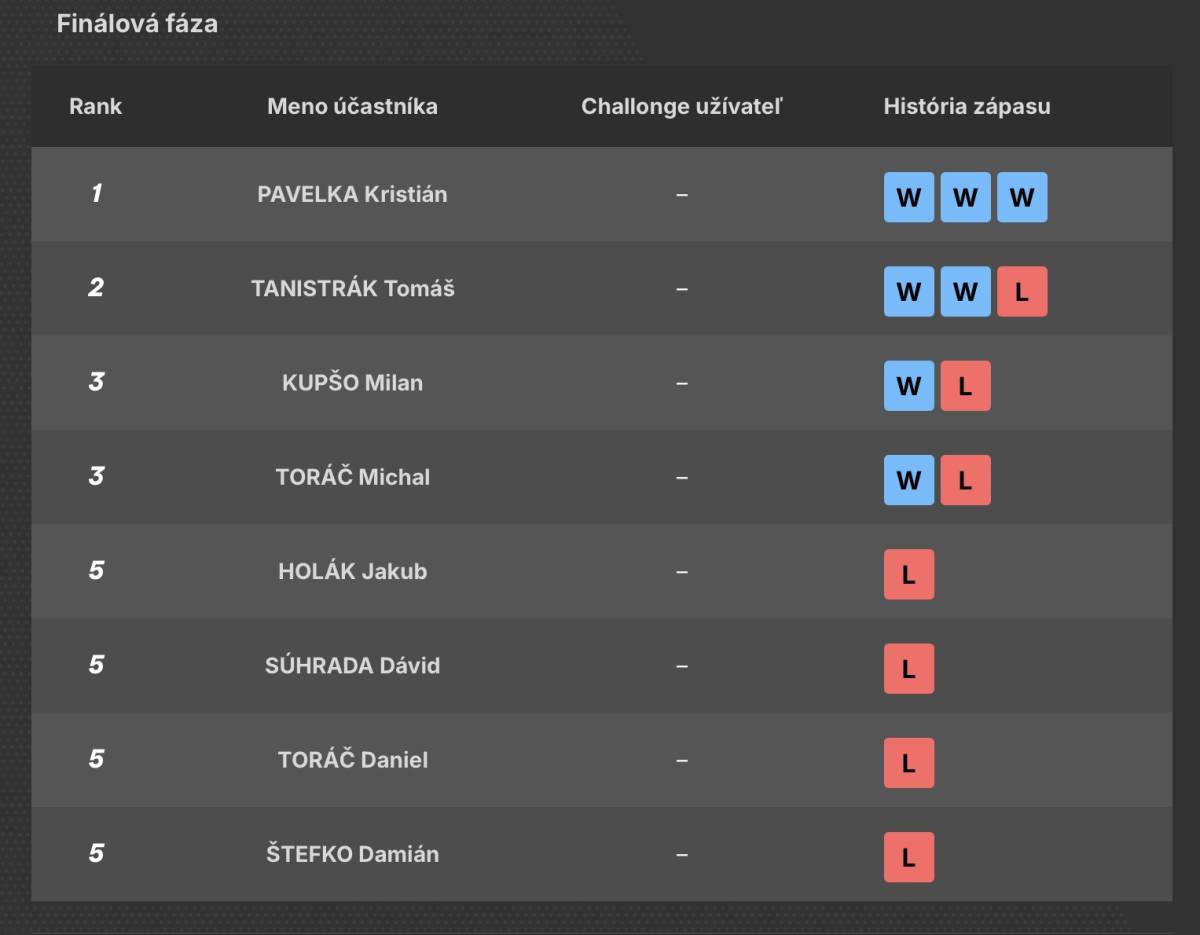Click the Meno účastníka column header

(x=352, y=106)
